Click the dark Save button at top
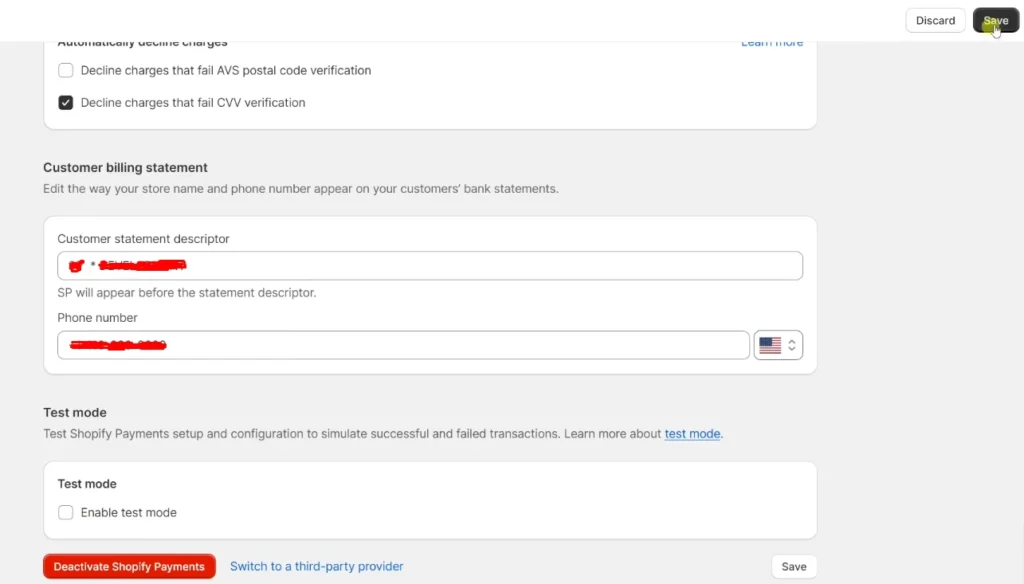 pos(995,21)
